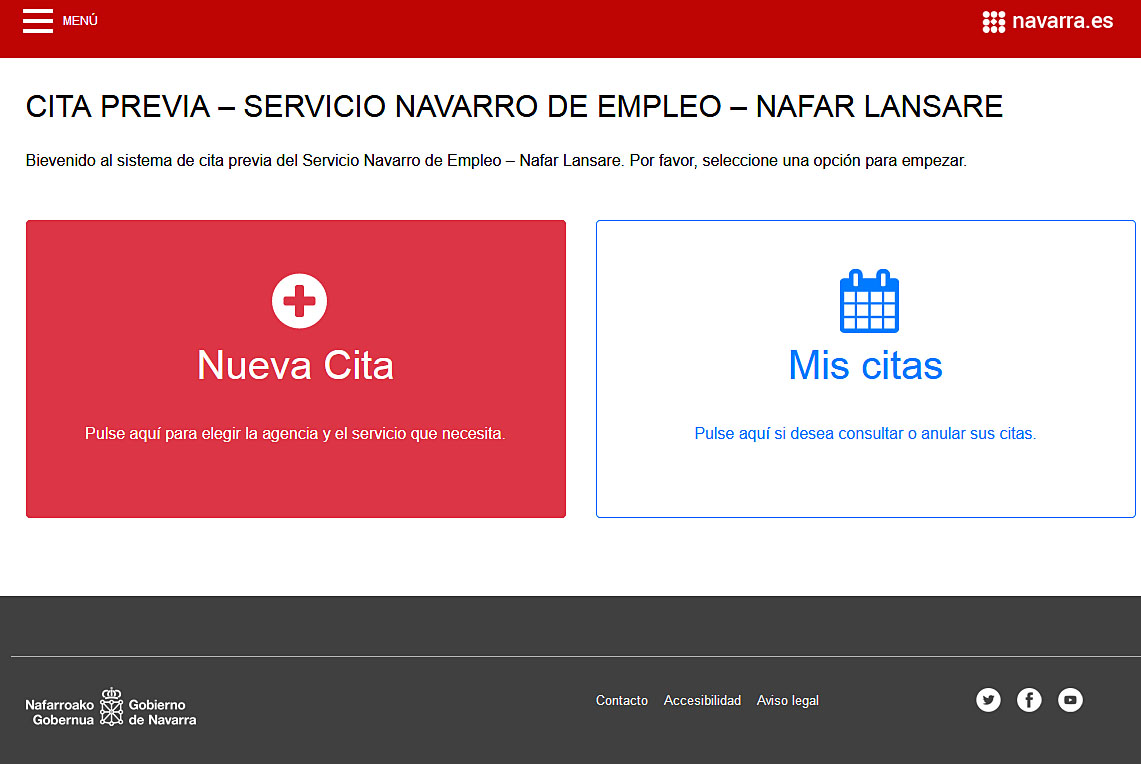Screen dimensions: 1141x764
Task: Open the Twitter social icon
Action: tap(988, 700)
